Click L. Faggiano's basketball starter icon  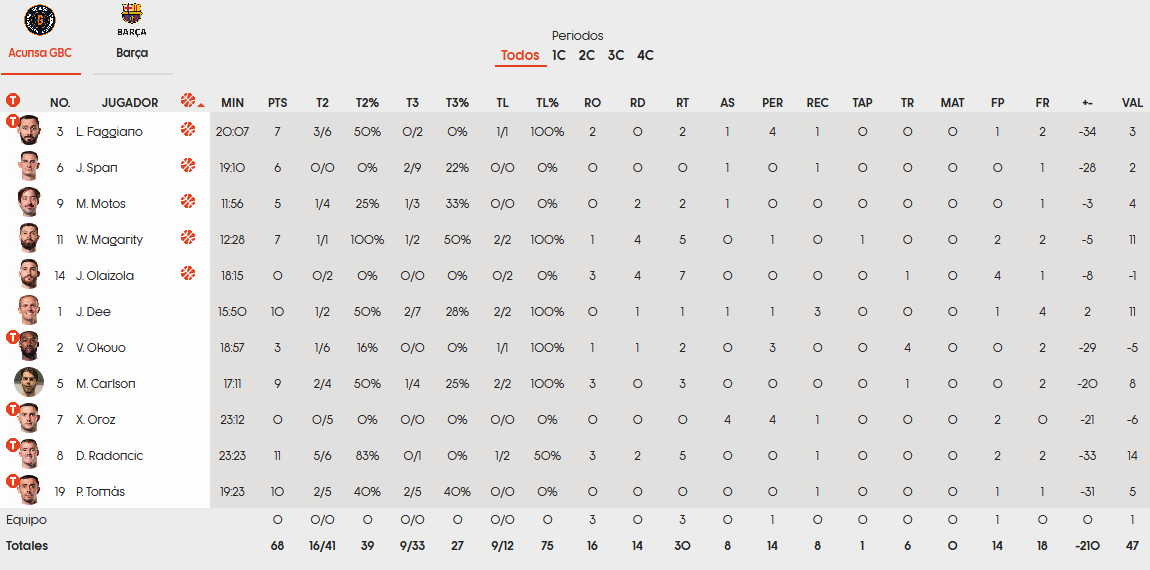pyautogui.click(x=188, y=130)
